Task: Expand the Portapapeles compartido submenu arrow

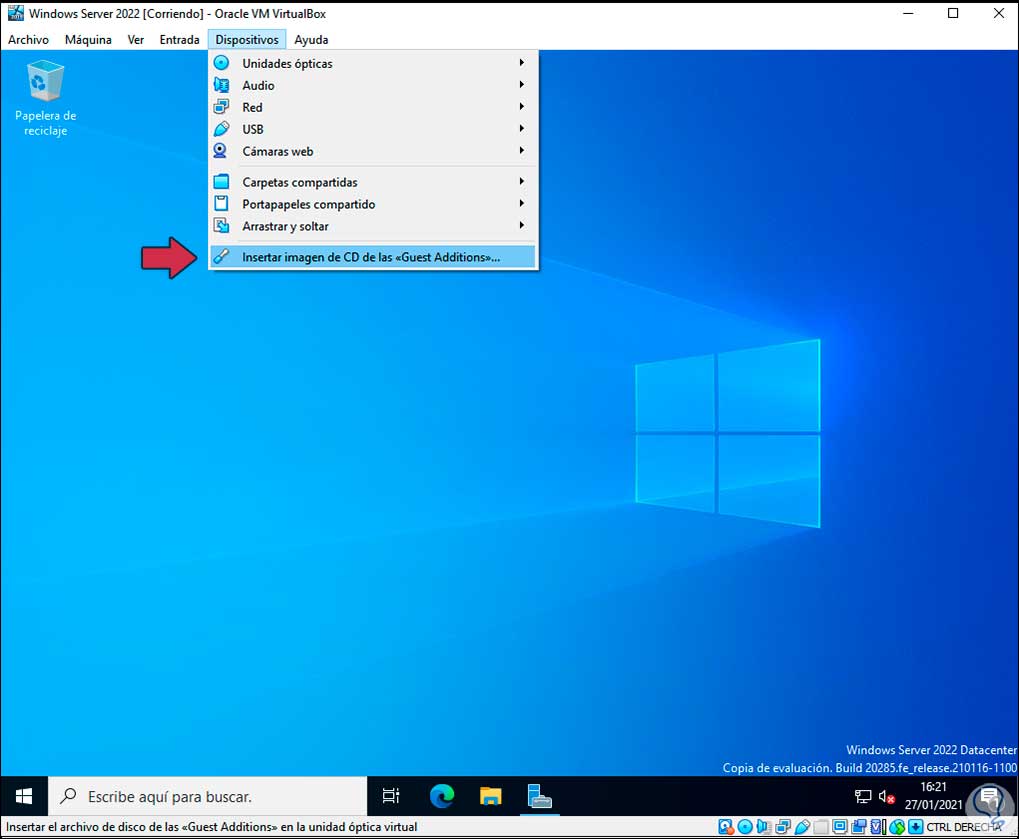Action: click(521, 203)
